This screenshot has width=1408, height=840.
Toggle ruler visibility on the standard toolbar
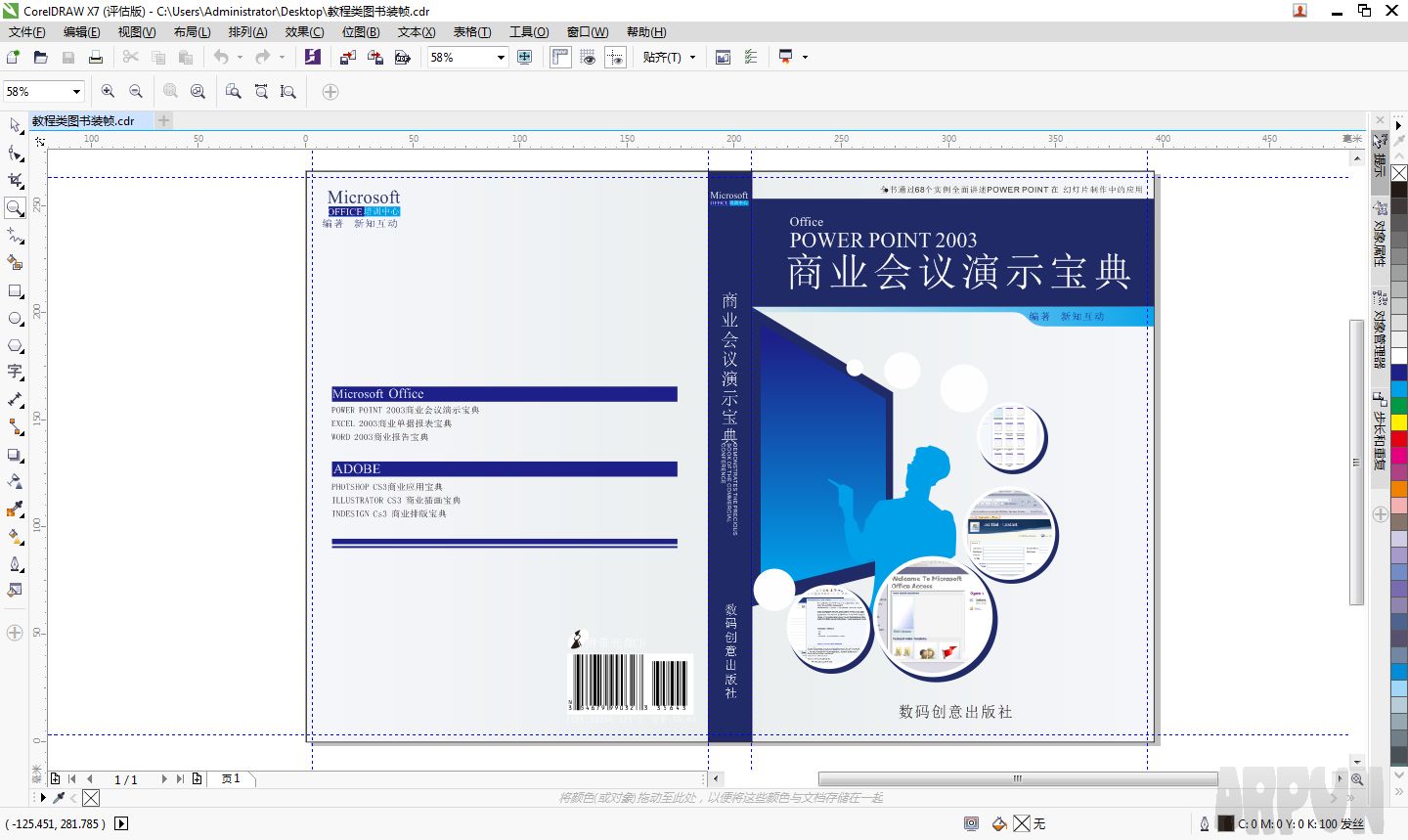point(559,57)
